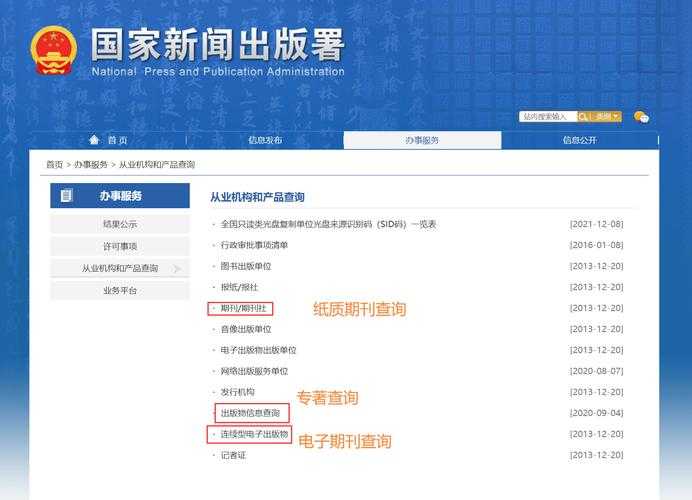
Task: Open the 图书出版单位 link
Action: coord(246,266)
